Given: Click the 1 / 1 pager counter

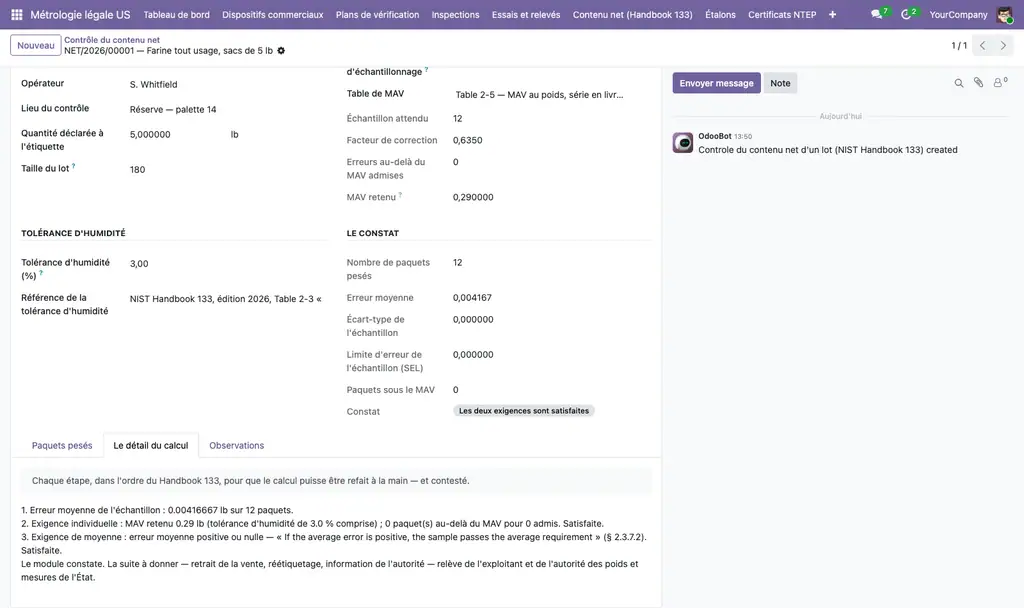Looking at the screenshot, I should pyautogui.click(x=959, y=46).
